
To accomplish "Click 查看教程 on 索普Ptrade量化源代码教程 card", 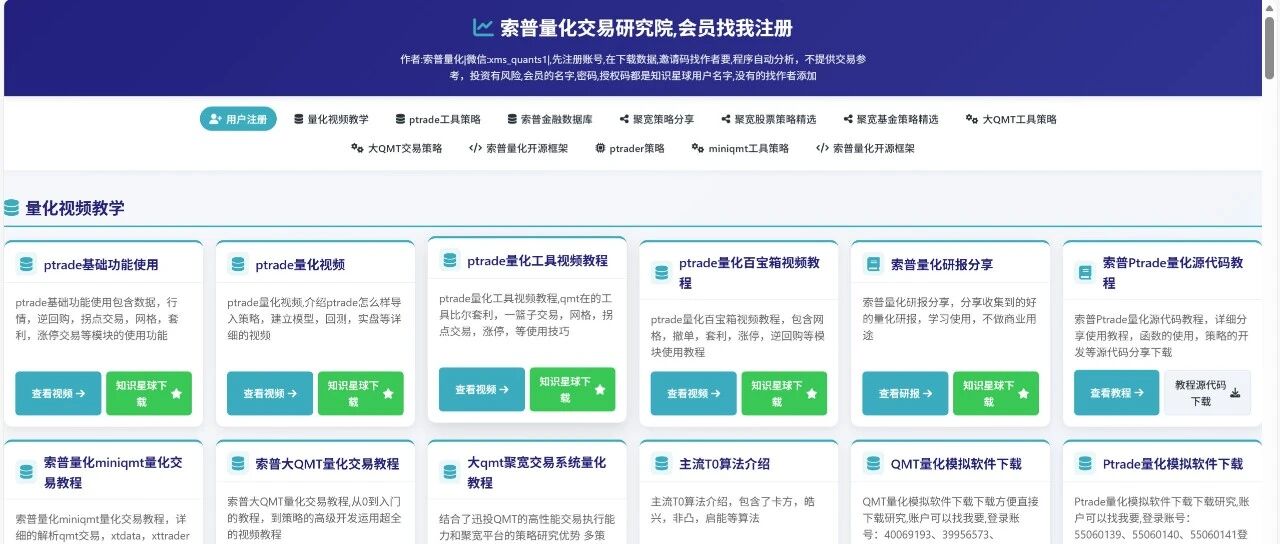I will point(1117,393).
